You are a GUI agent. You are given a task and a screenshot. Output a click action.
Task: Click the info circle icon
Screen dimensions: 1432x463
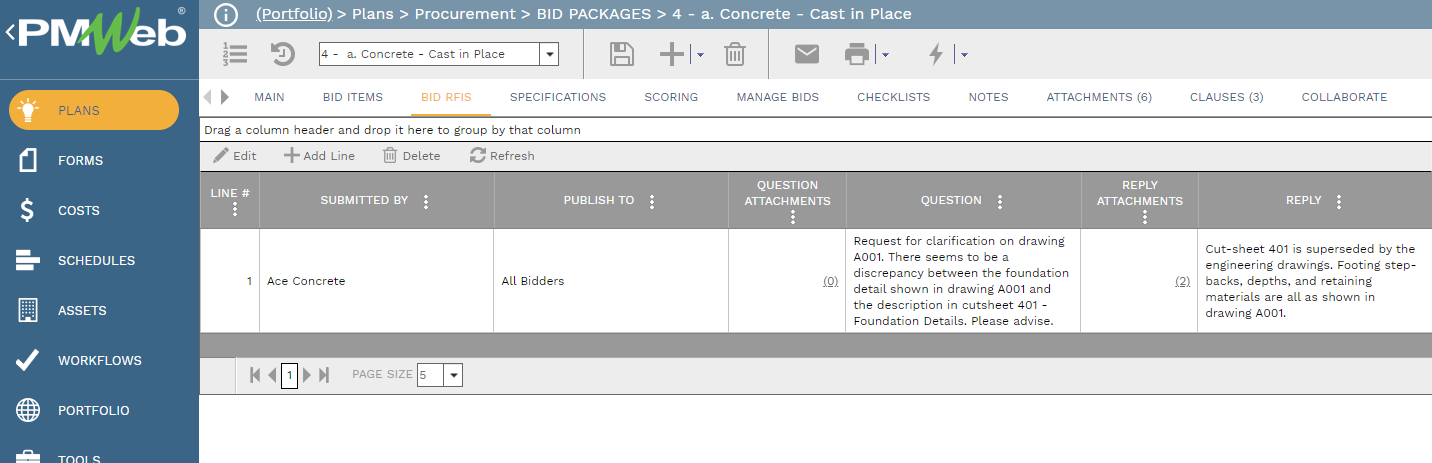pyautogui.click(x=227, y=14)
